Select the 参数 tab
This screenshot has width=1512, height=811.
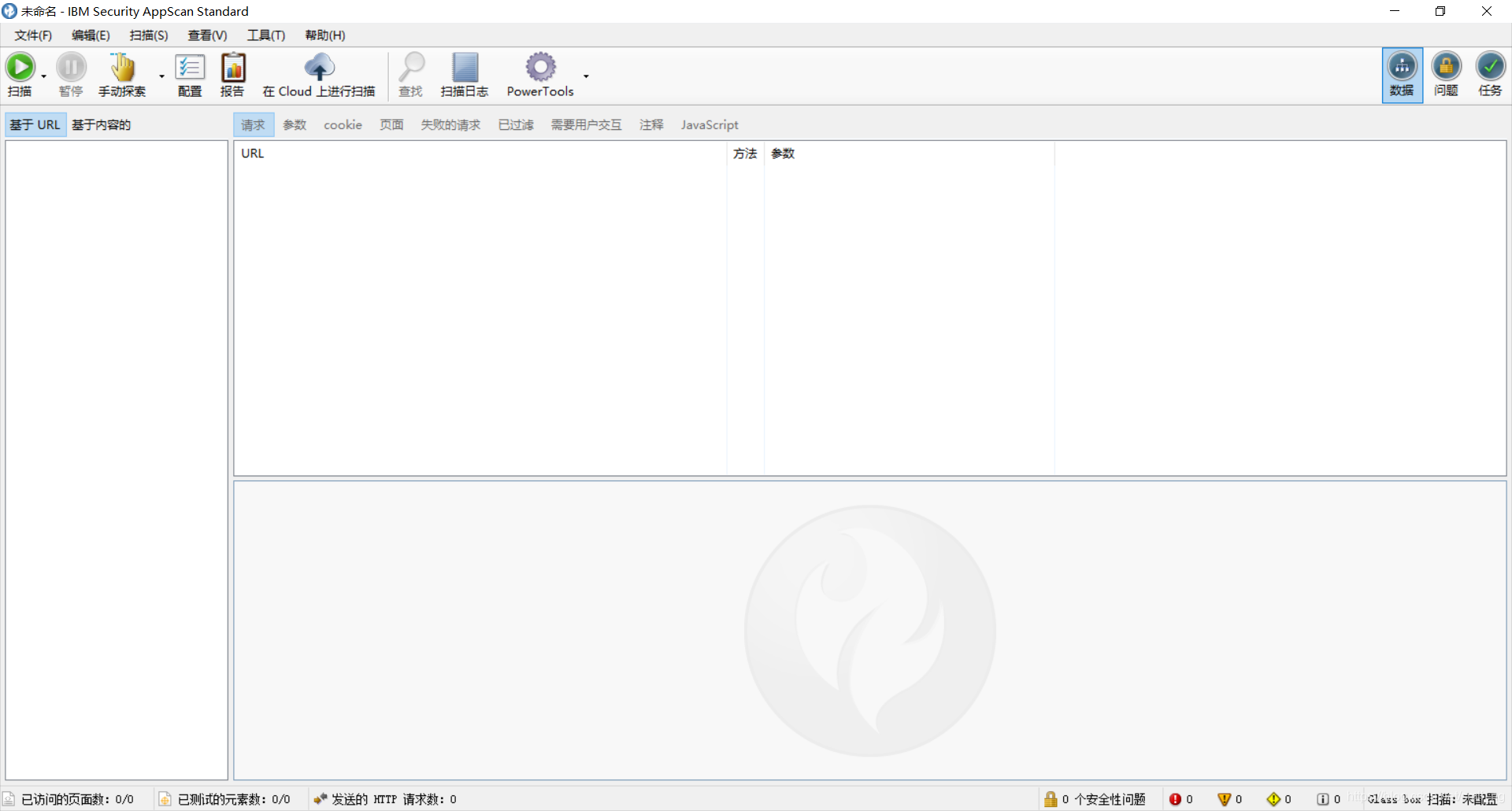[x=295, y=124]
